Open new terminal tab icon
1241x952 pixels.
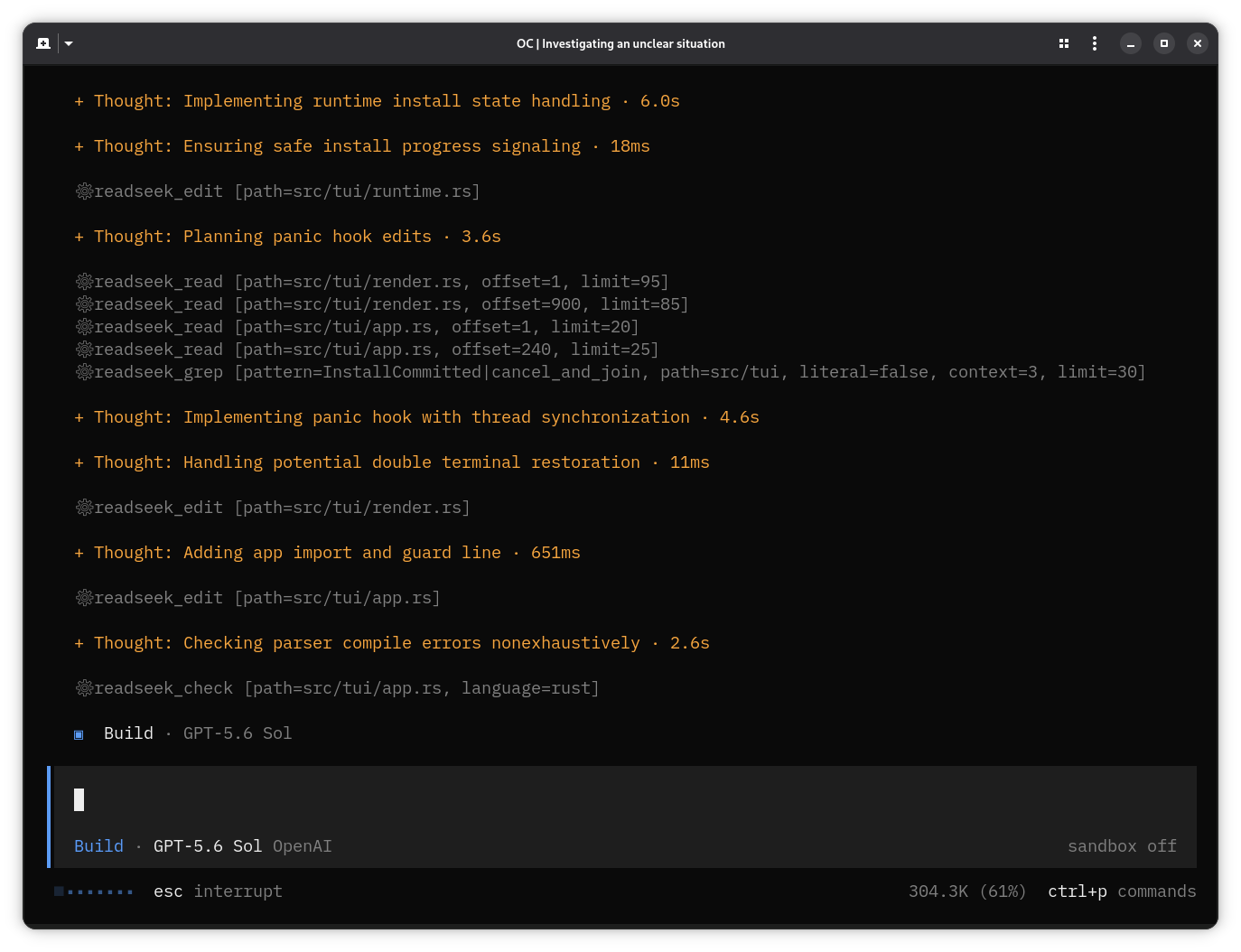(43, 43)
